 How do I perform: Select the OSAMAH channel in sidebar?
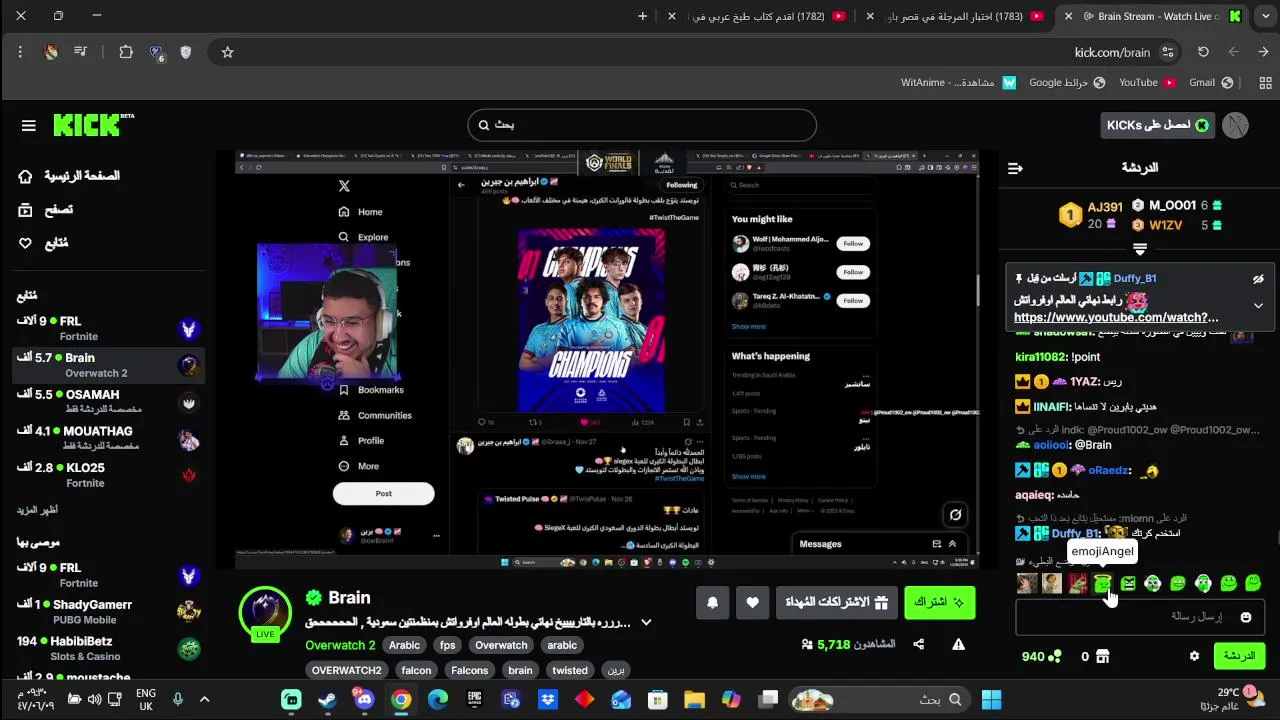108,402
